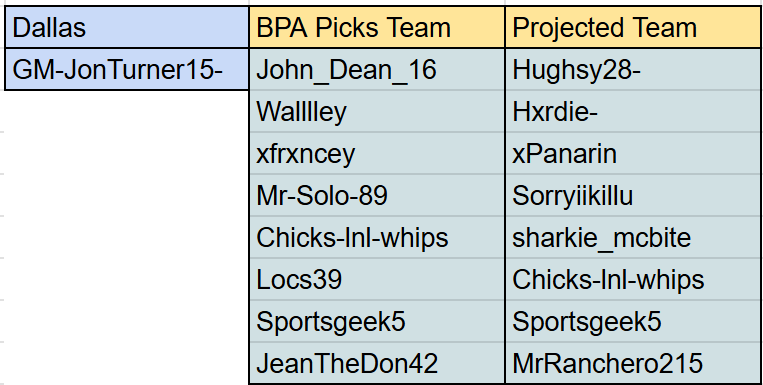Select the Dallas header cell
763x385 pixels.
(127, 27)
